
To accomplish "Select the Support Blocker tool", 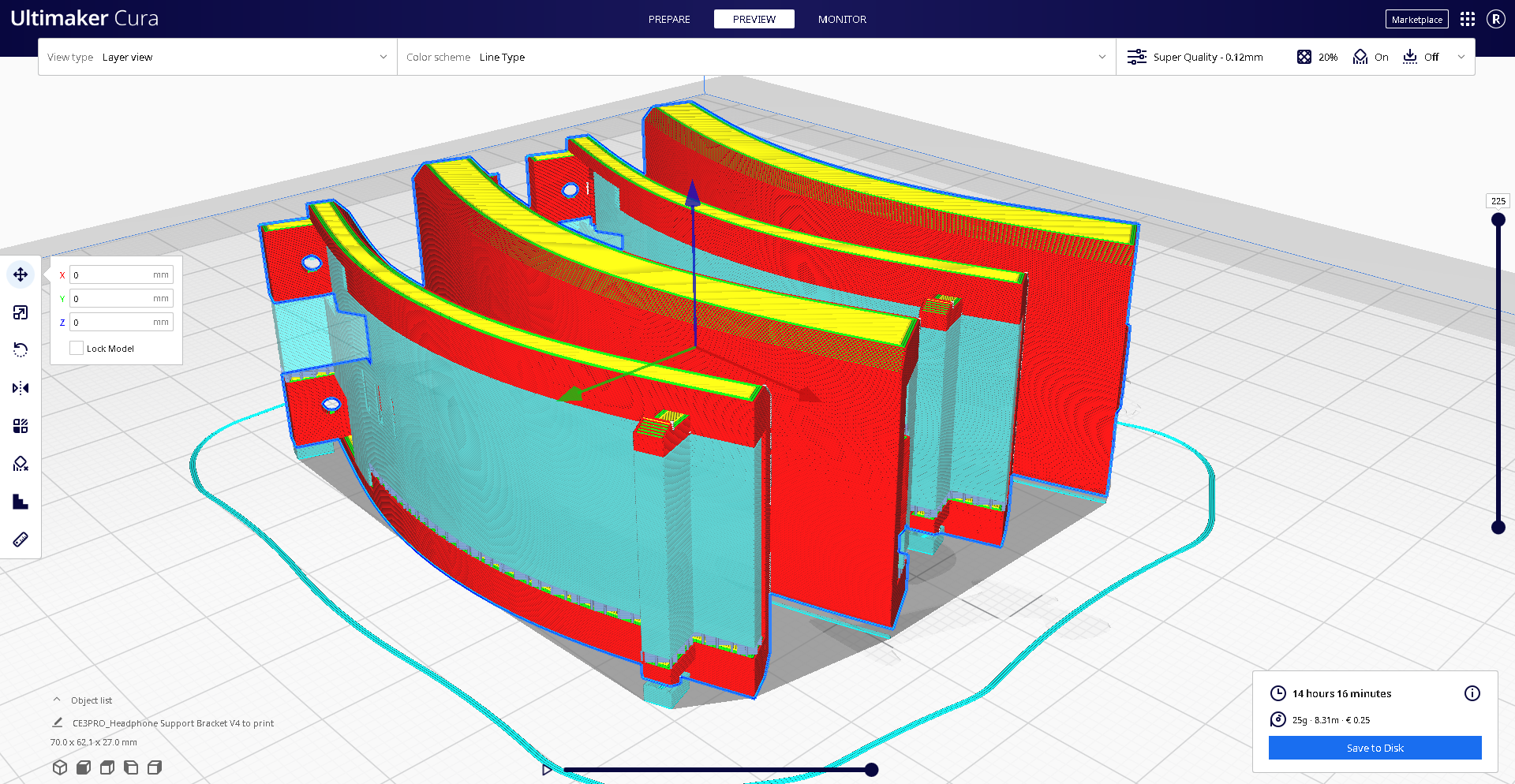I will (21, 464).
